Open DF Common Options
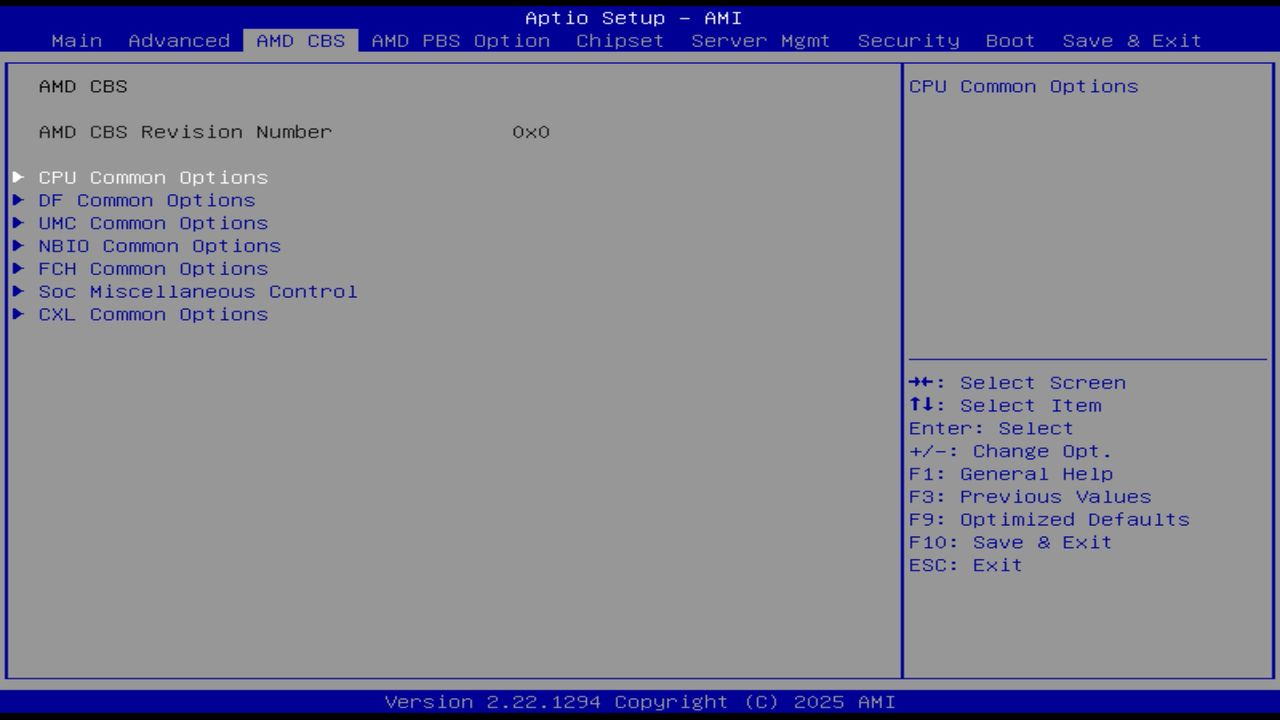 146,200
